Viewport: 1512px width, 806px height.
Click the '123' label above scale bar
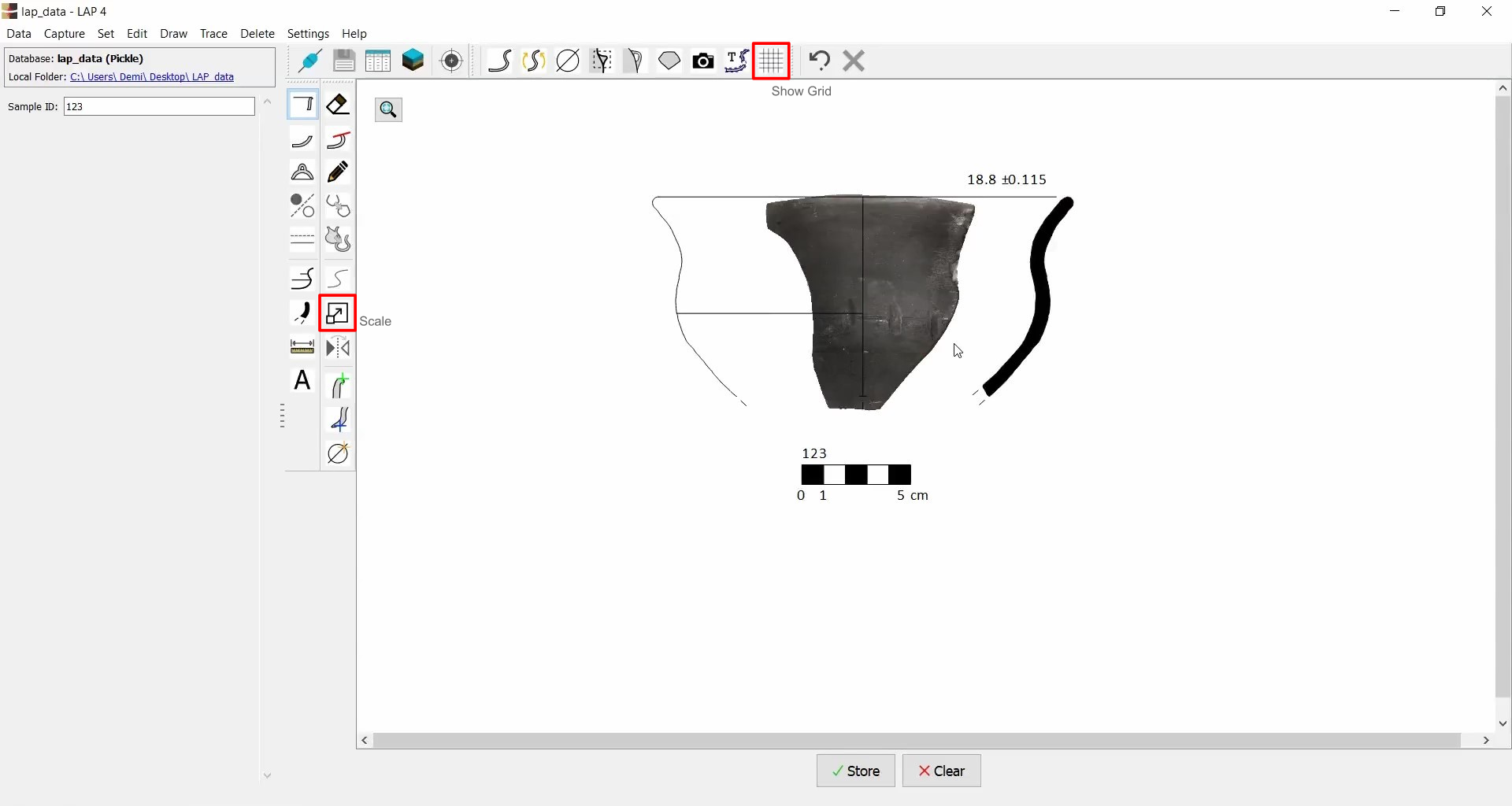pos(814,453)
